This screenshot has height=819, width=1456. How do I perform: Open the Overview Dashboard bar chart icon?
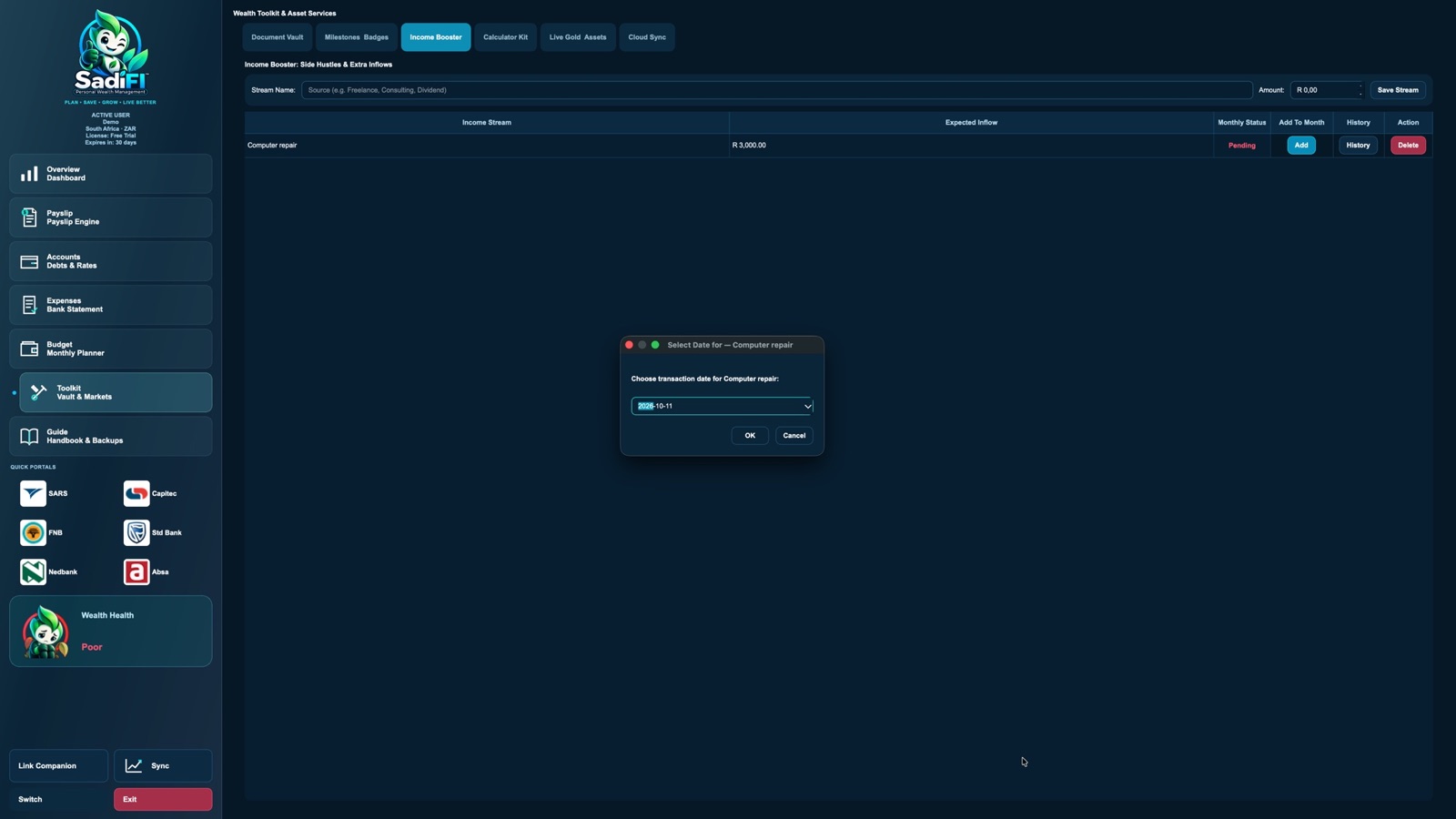click(x=29, y=174)
